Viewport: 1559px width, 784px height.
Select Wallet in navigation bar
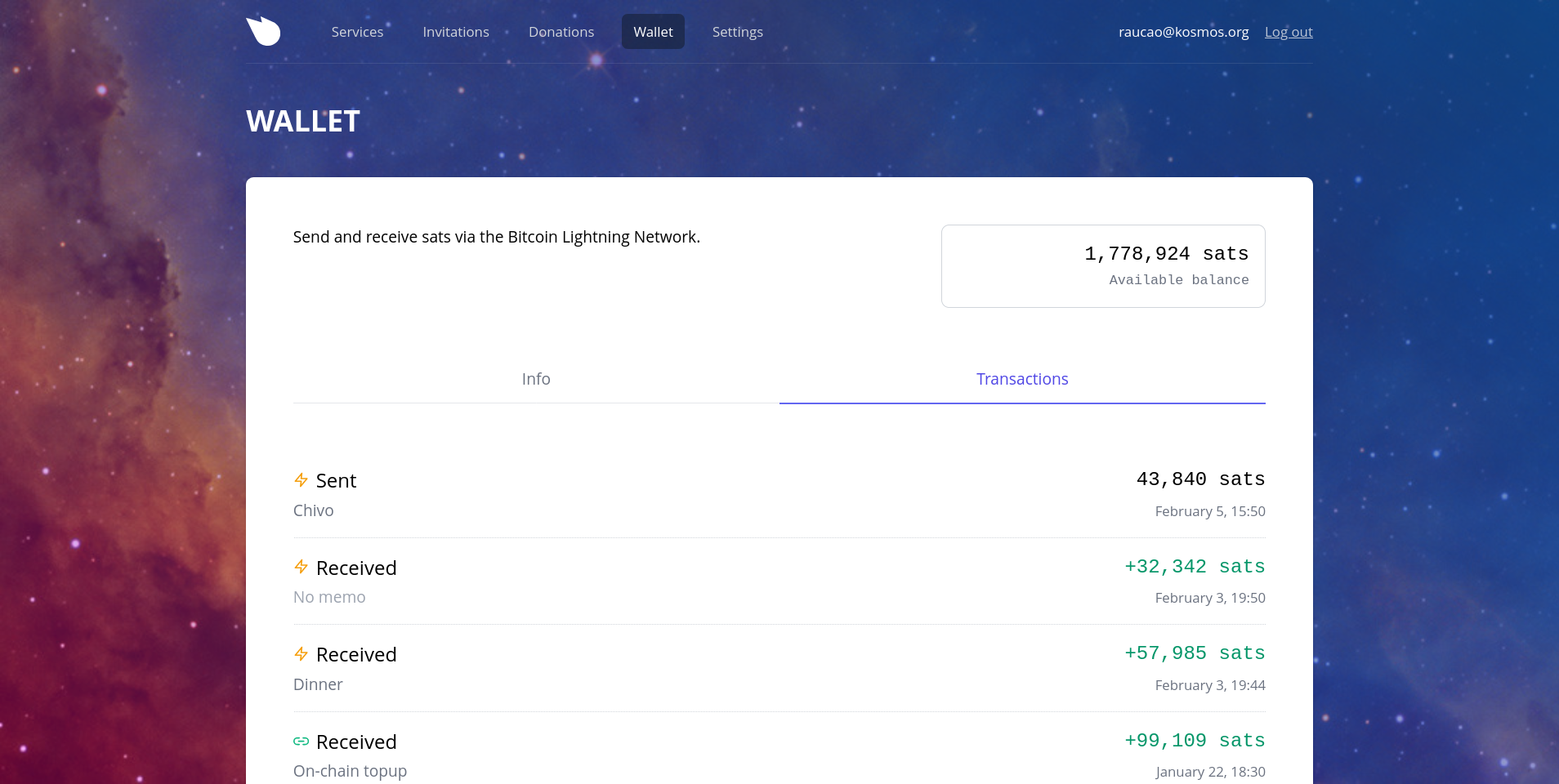pyautogui.click(x=653, y=32)
